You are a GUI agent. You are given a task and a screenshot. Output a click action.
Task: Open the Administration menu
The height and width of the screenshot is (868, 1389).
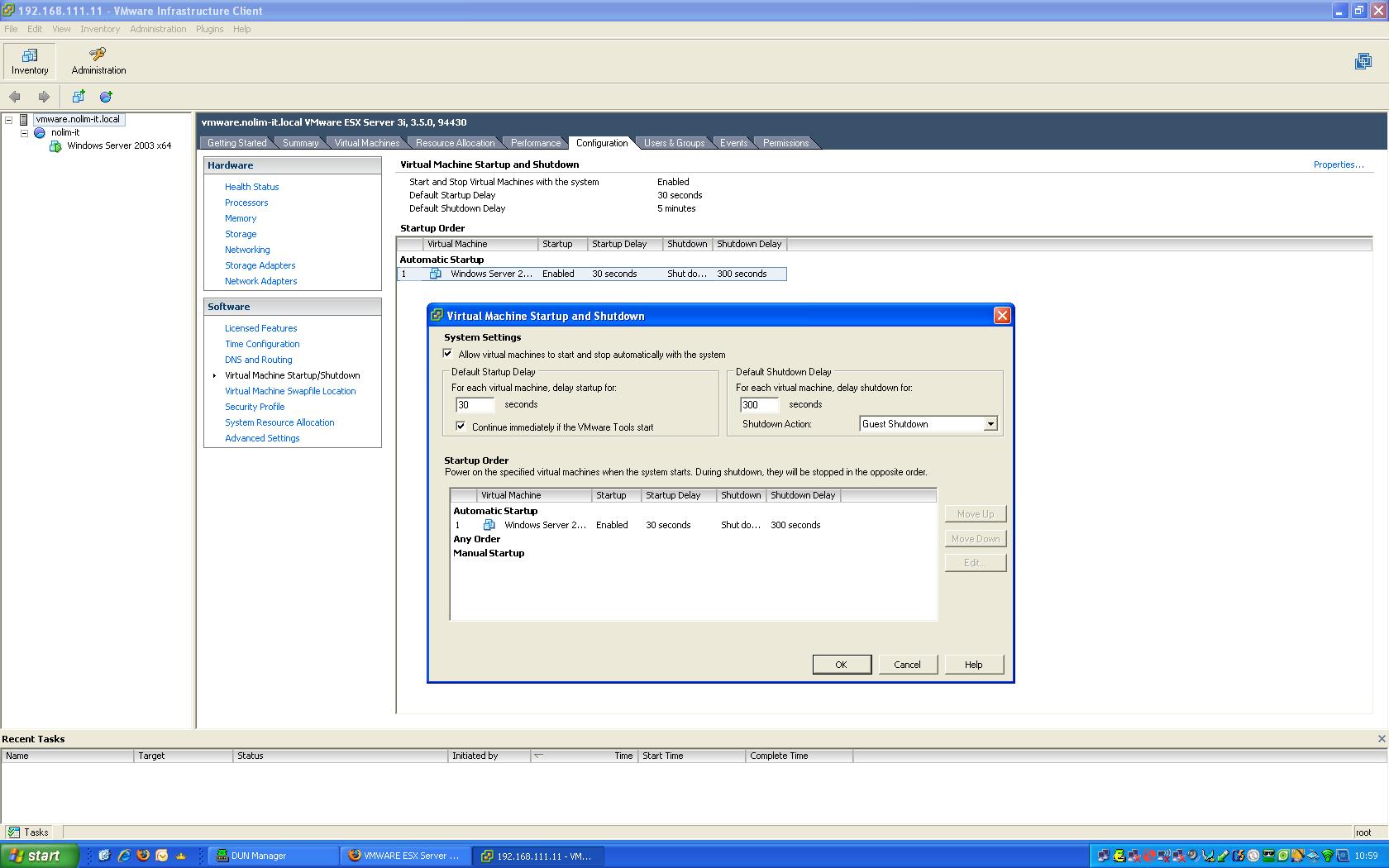(x=158, y=29)
